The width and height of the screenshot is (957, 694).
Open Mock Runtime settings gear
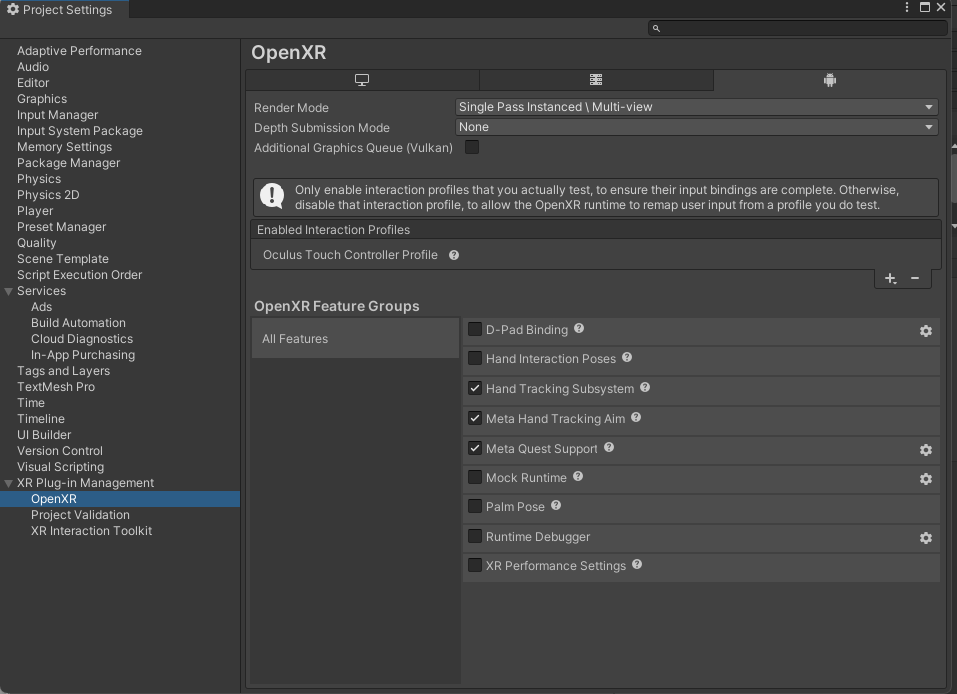pyautogui.click(x=926, y=479)
